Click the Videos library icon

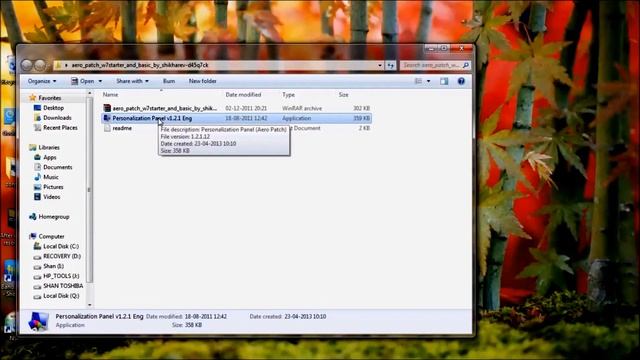point(38,197)
